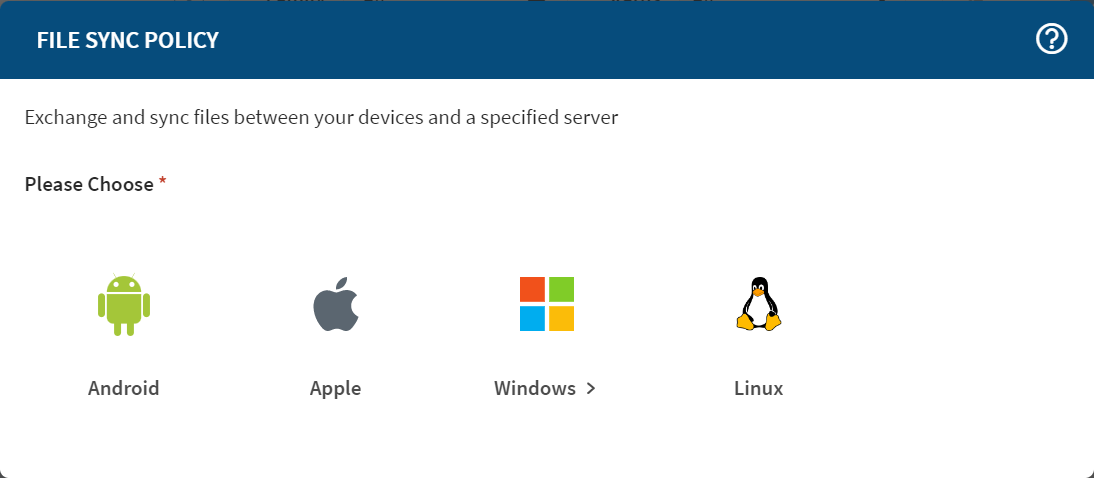Viewport: 1094px width, 478px height.
Task: Open the help question mark icon
Action: pyautogui.click(x=1052, y=40)
